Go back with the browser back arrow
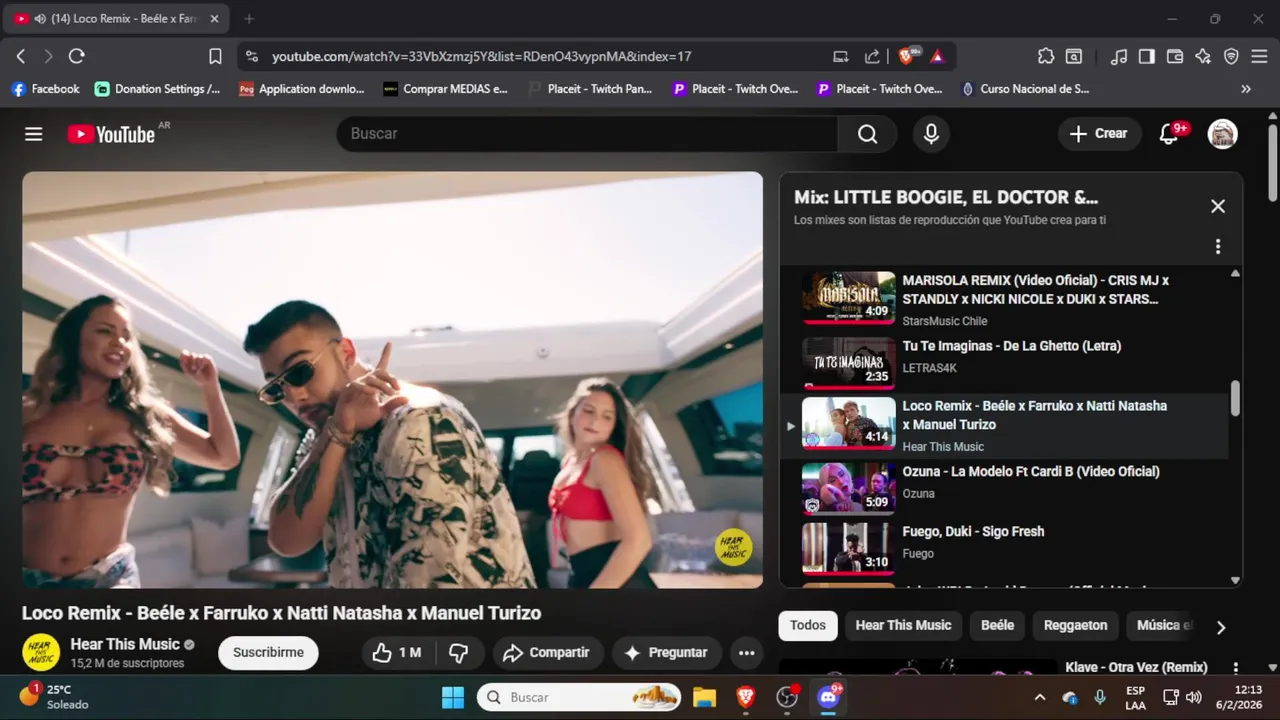 tap(21, 57)
